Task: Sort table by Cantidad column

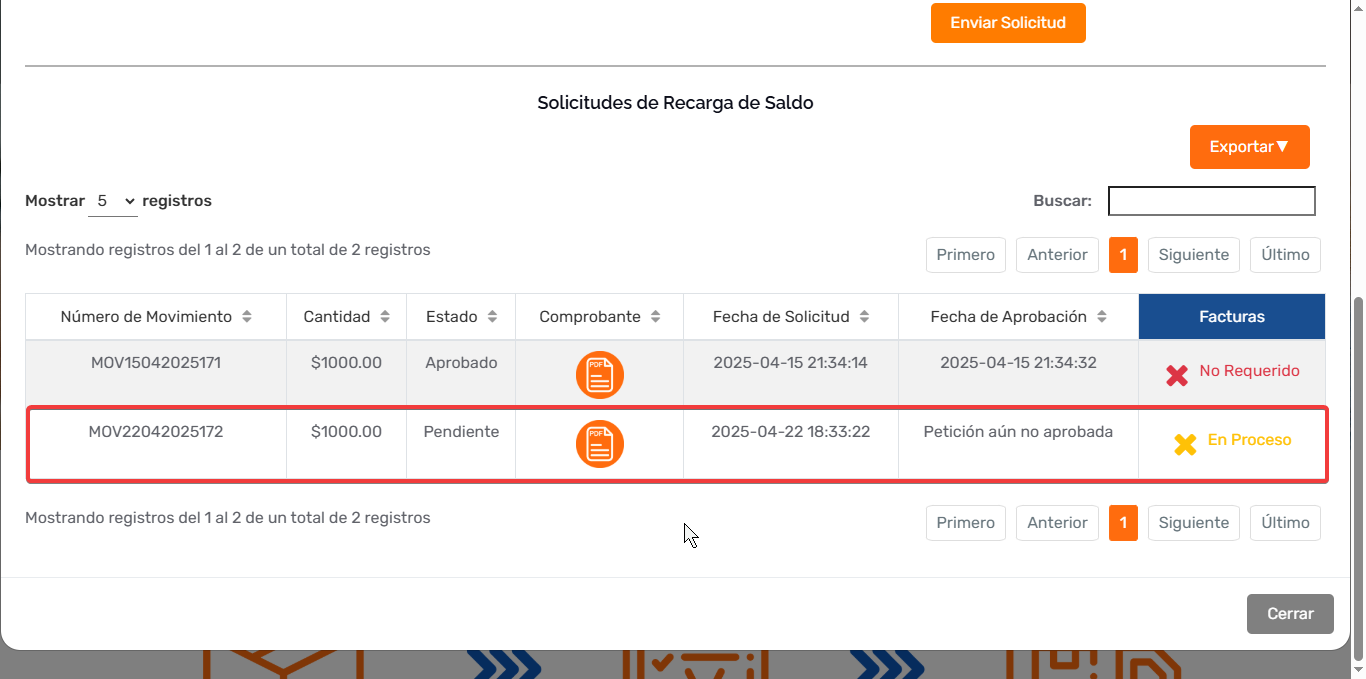Action: click(x=385, y=316)
